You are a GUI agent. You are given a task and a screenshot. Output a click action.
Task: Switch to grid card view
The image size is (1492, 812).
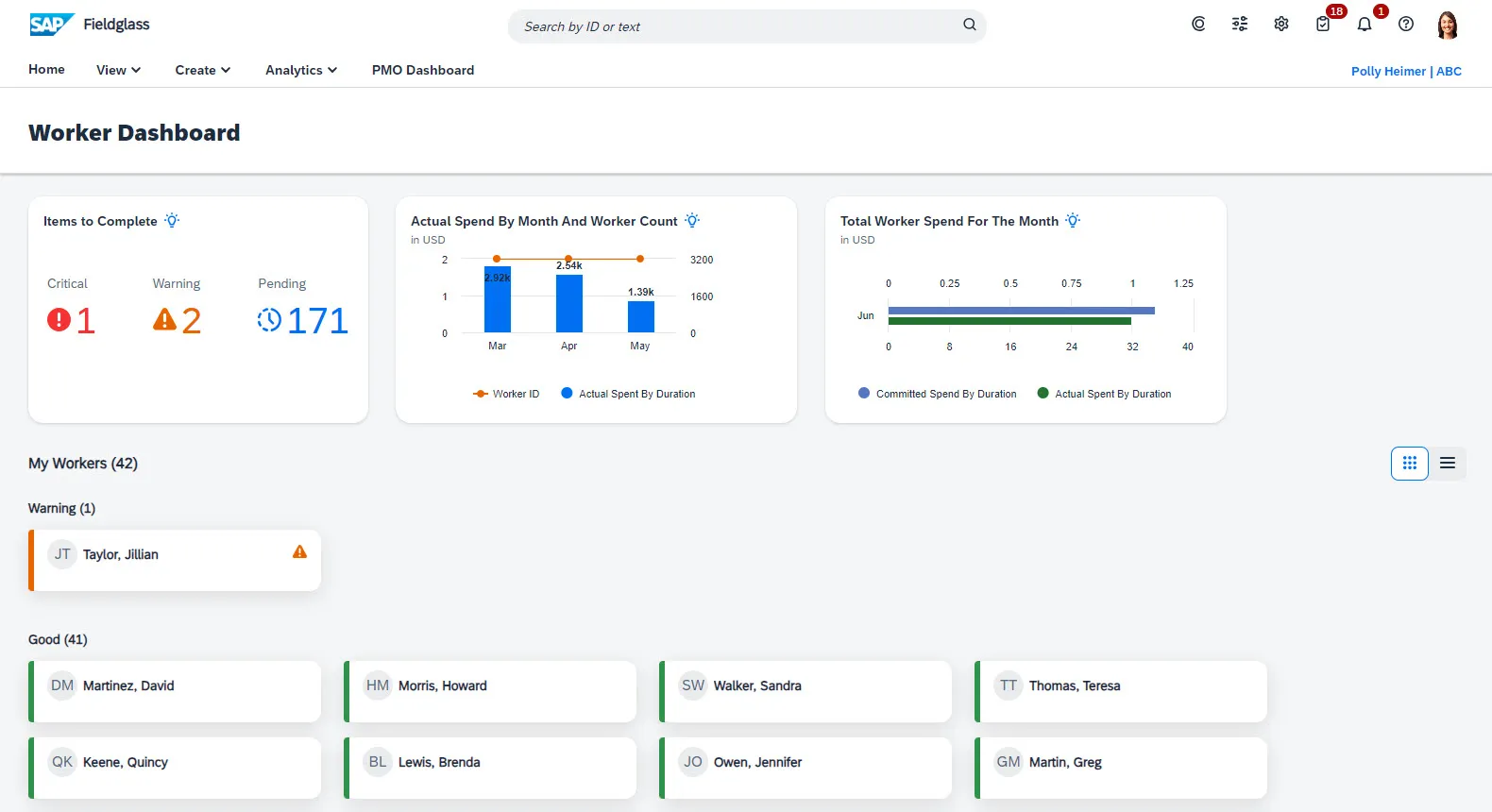click(1410, 463)
